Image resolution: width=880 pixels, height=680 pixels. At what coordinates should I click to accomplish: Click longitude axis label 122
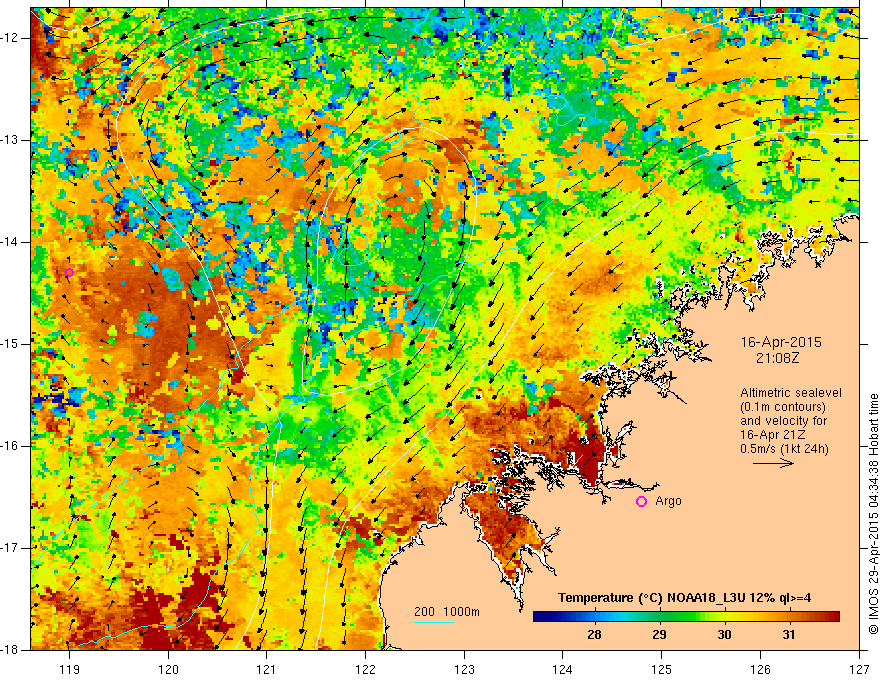[365, 669]
